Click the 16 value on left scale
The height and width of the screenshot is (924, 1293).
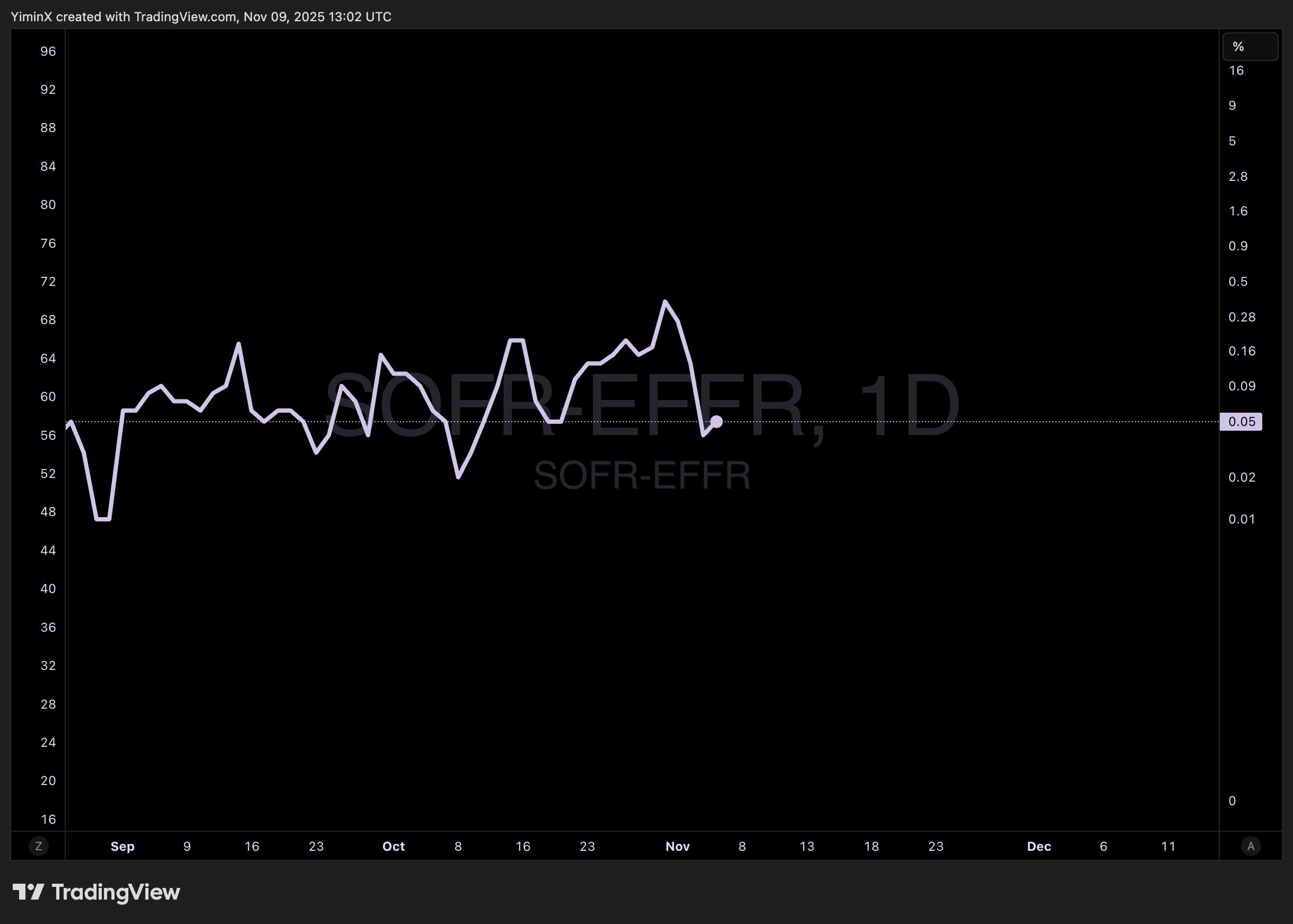pos(48,819)
